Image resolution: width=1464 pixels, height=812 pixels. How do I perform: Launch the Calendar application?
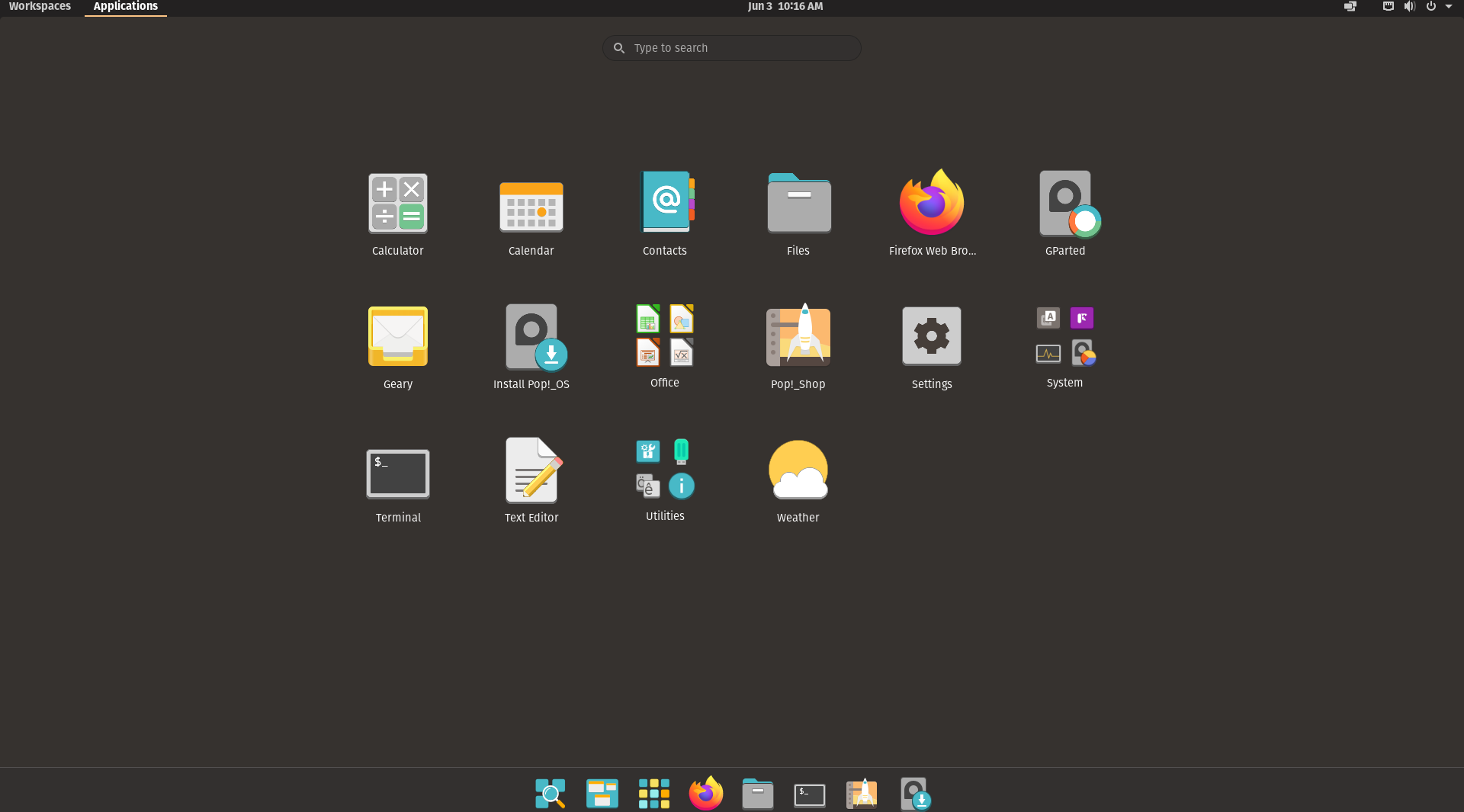coord(531,207)
